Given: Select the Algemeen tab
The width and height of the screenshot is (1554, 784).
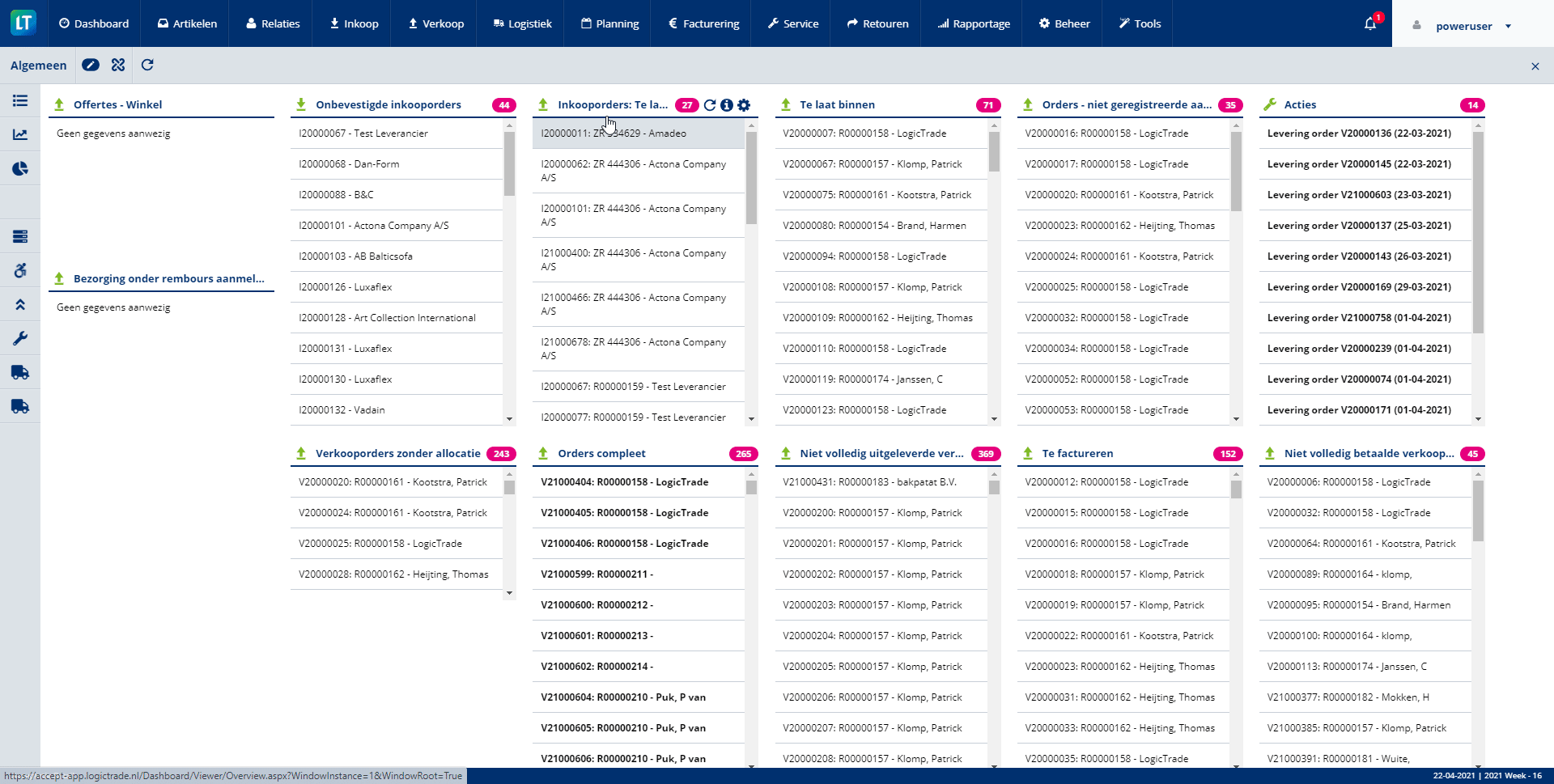Looking at the screenshot, I should pyautogui.click(x=38, y=66).
